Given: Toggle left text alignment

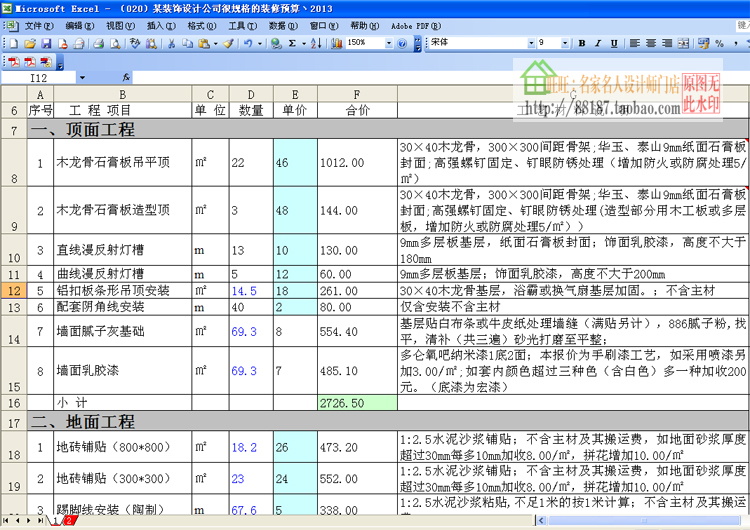Looking at the screenshot, I should pos(634,44).
